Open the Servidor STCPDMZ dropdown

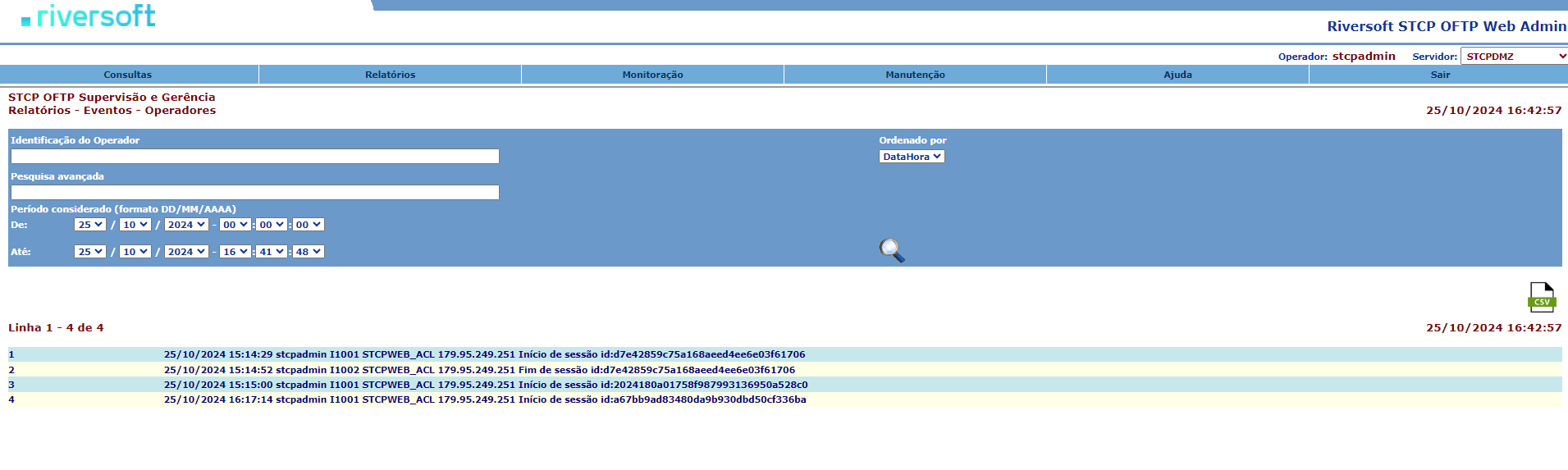click(x=1514, y=56)
